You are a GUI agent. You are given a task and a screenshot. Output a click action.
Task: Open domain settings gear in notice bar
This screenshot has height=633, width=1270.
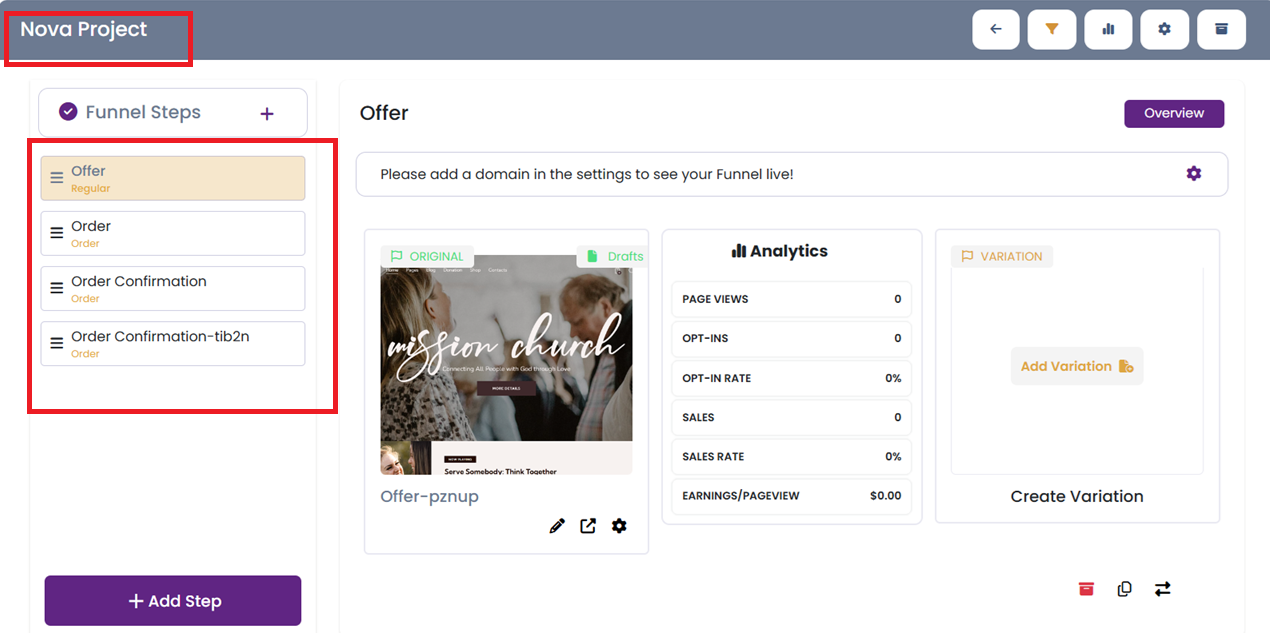(1193, 174)
